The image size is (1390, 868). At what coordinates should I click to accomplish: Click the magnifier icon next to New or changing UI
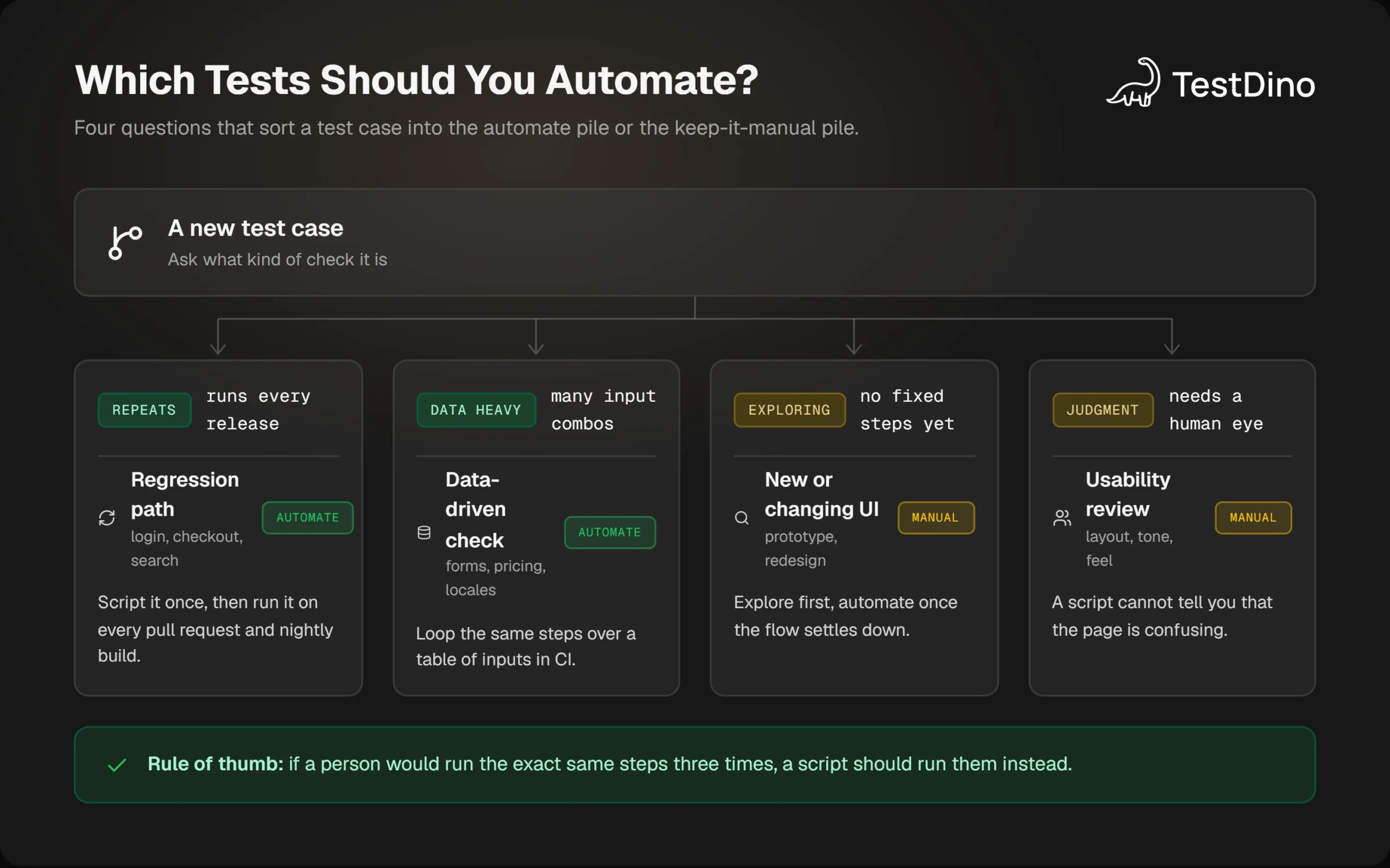coord(742,518)
